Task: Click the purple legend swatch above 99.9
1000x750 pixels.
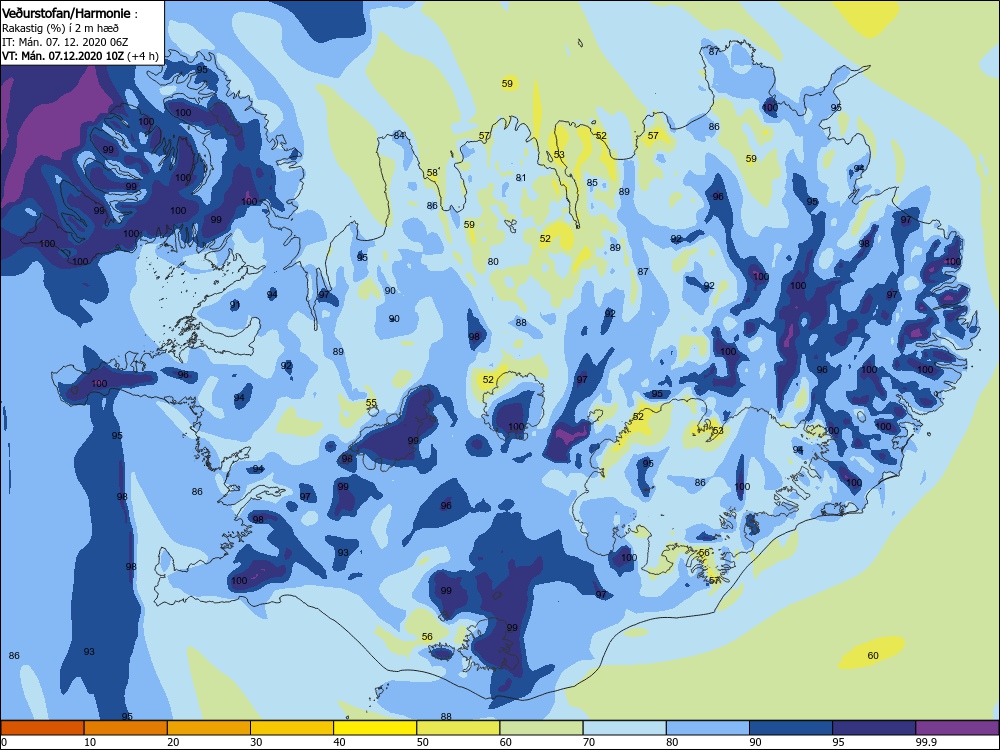Action: pos(957,728)
